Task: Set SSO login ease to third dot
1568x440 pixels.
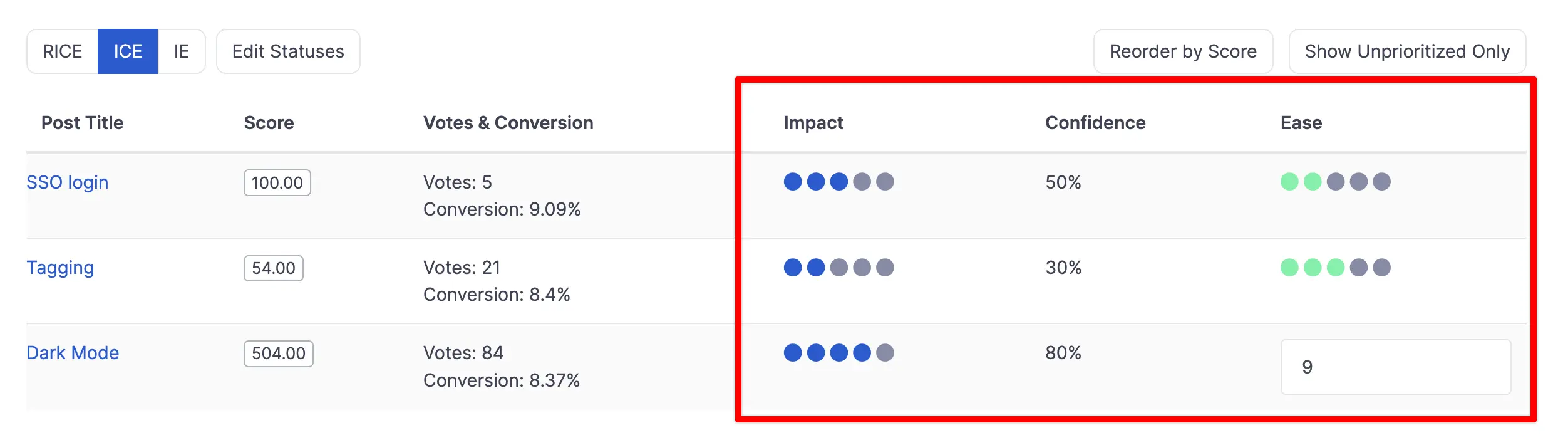Action: (x=1336, y=182)
